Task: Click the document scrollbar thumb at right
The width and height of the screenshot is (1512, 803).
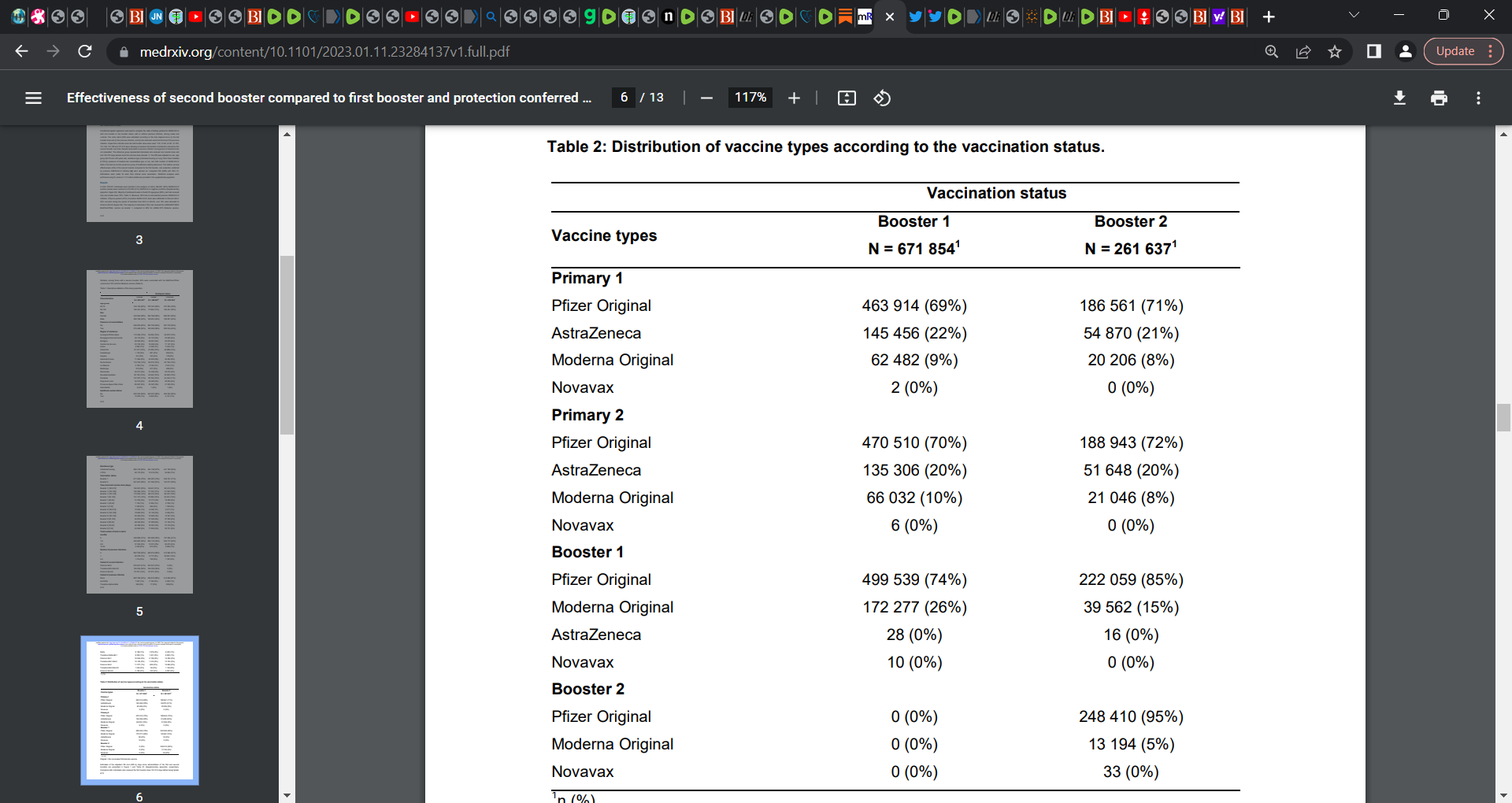Action: [x=1503, y=417]
